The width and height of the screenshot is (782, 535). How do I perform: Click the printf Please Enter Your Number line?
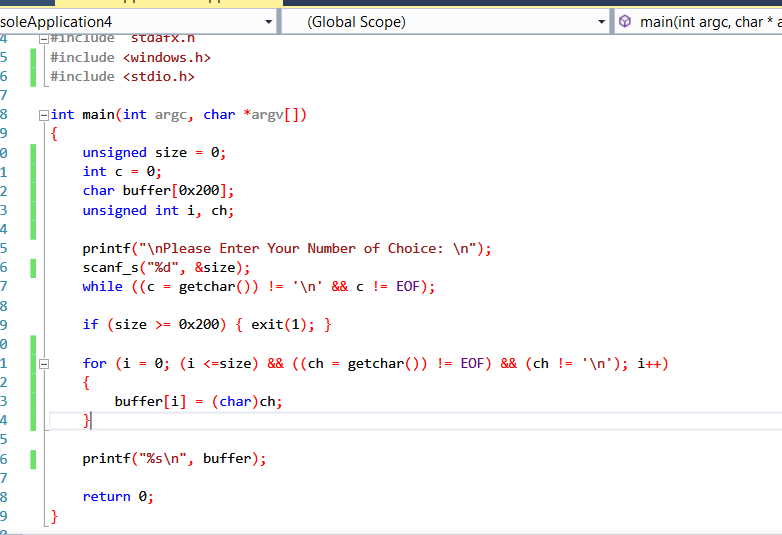pyautogui.click(x=287, y=249)
